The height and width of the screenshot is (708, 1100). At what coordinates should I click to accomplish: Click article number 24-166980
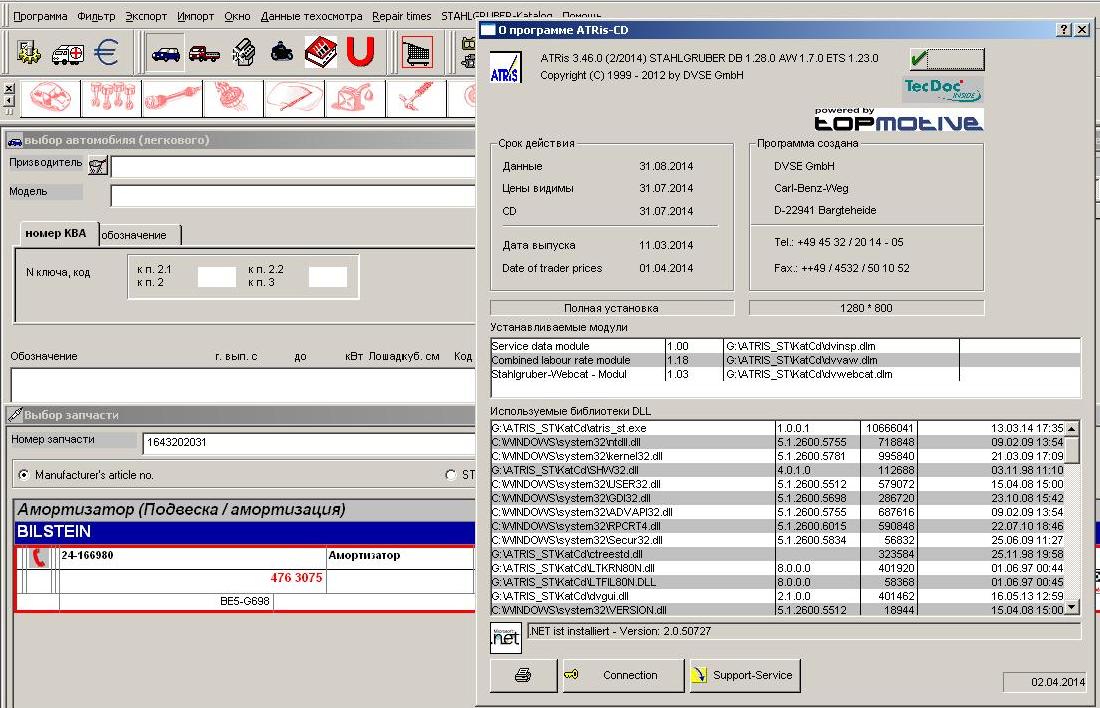(87, 555)
